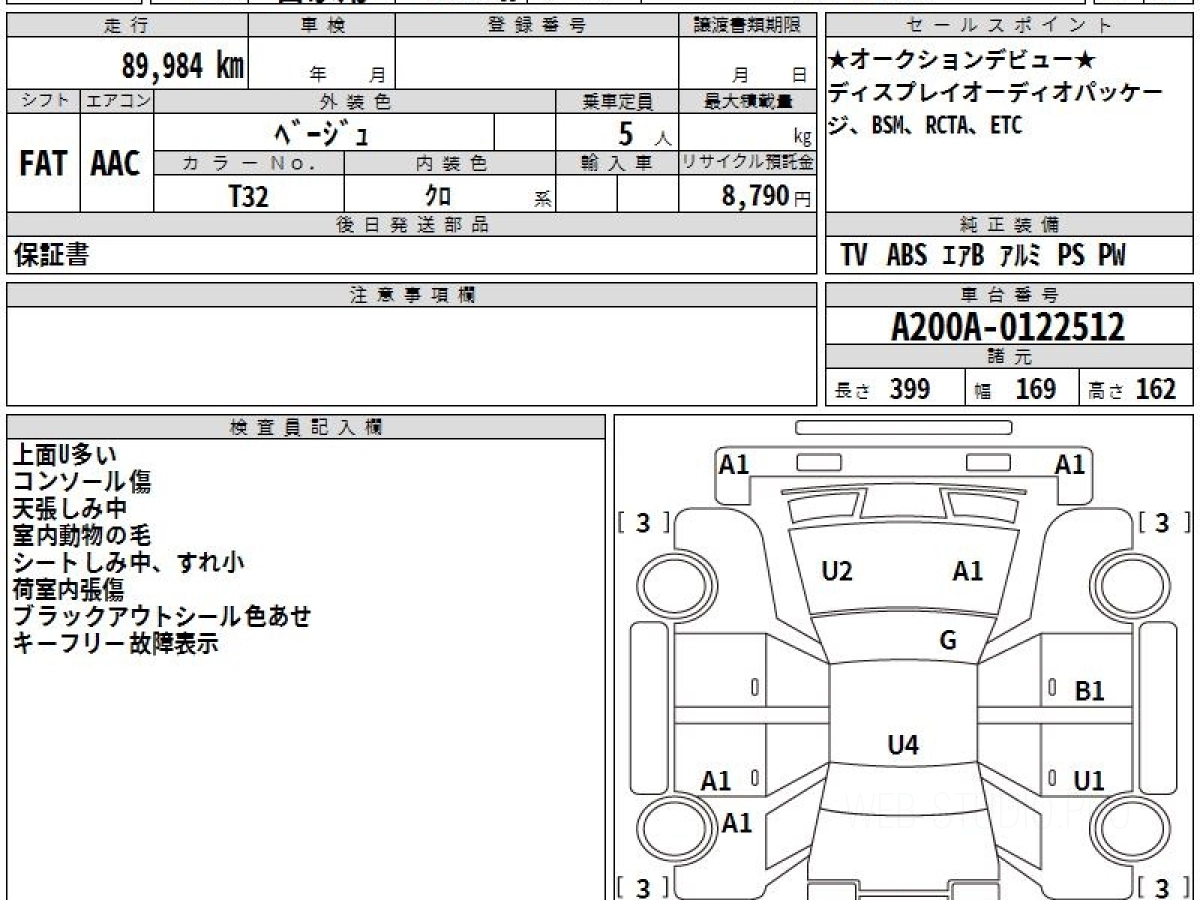Click the 検査員記入欄 header
1200x900 pixels.
click(x=306, y=426)
